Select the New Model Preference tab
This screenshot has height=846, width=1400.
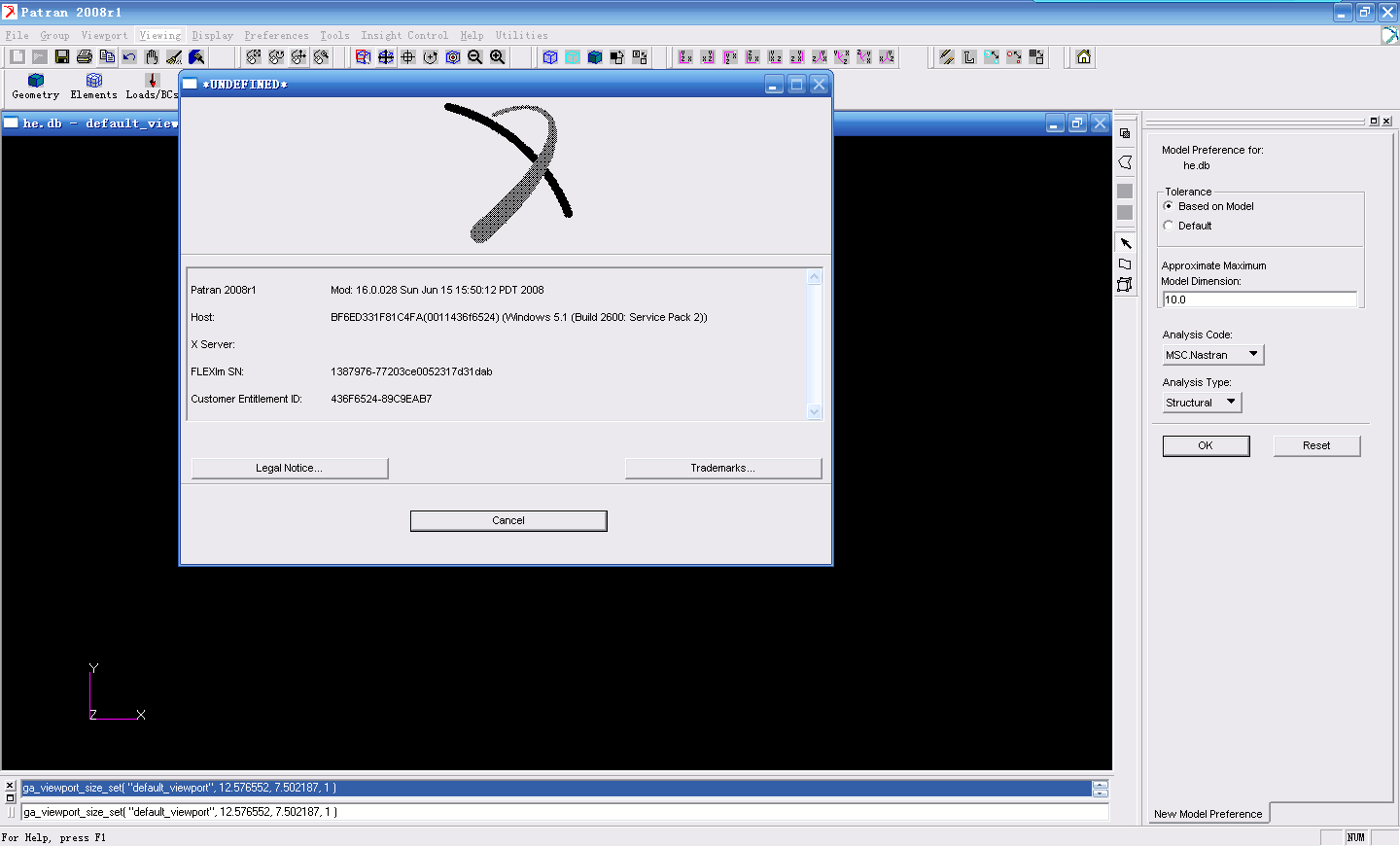[1208, 814]
